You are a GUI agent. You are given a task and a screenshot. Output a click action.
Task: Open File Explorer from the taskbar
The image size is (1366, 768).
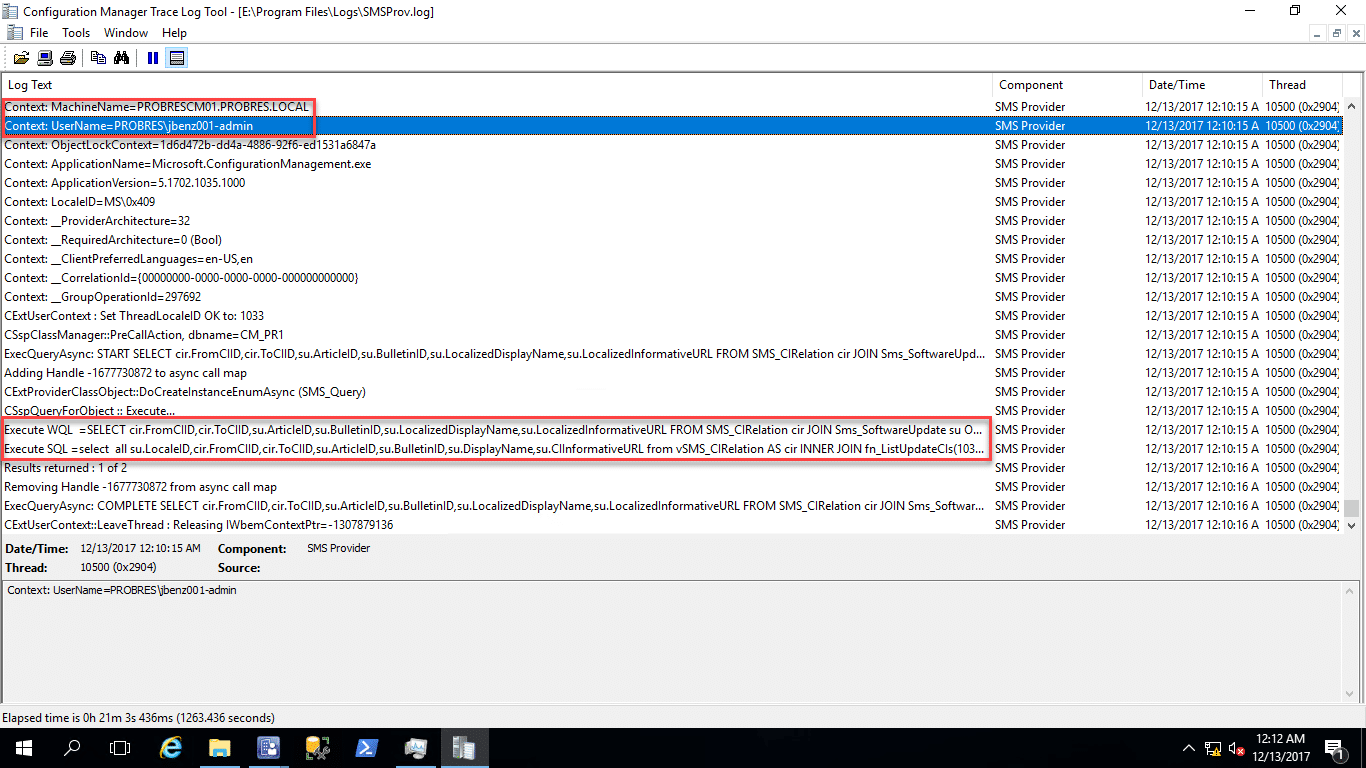click(220, 748)
